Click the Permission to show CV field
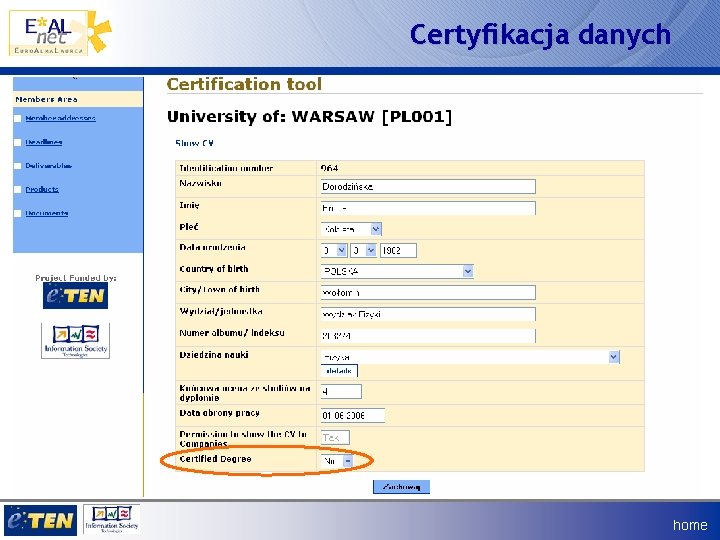The image size is (720, 540). [x=335, y=438]
